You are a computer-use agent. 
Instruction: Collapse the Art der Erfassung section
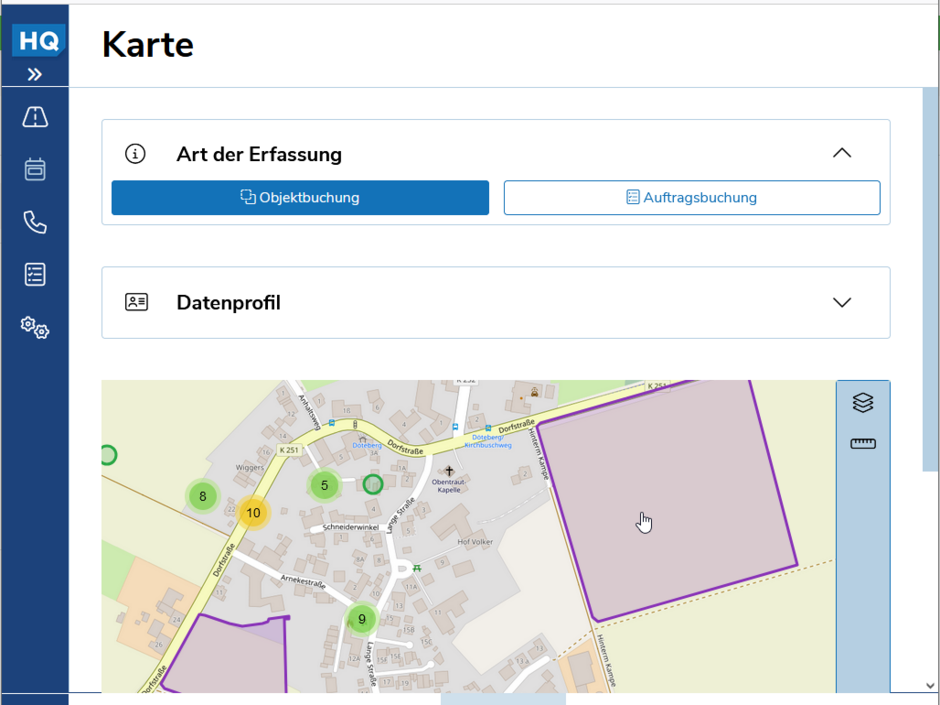(x=842, y=153)
